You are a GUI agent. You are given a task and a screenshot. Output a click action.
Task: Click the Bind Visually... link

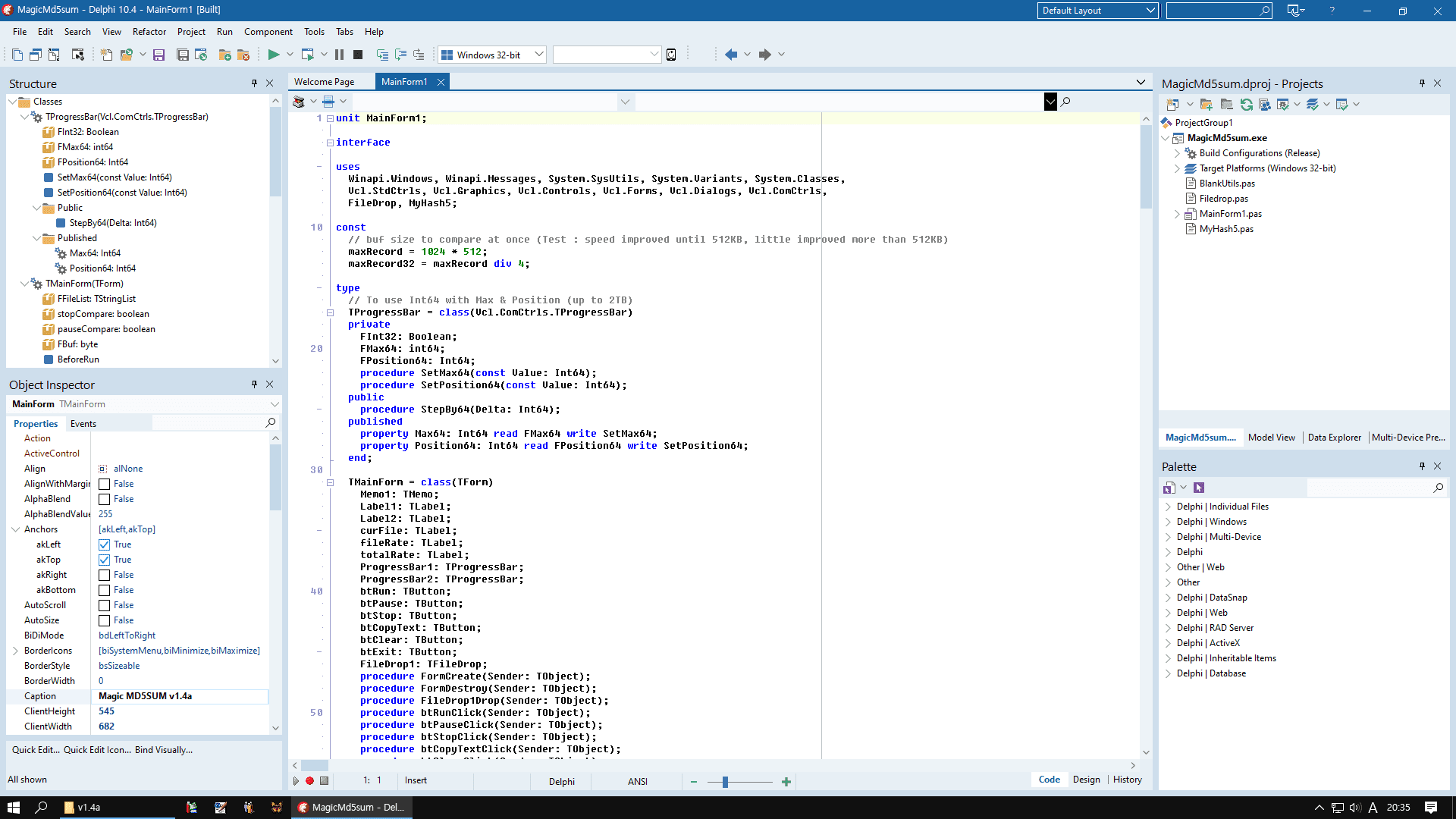164,750
